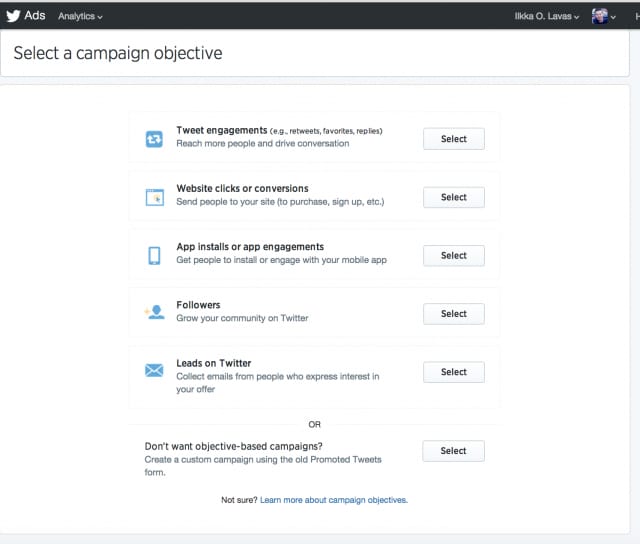This screenshot has width=640, height=544.
Task: Select App installs or app engagements
Action: coord(453,256)
